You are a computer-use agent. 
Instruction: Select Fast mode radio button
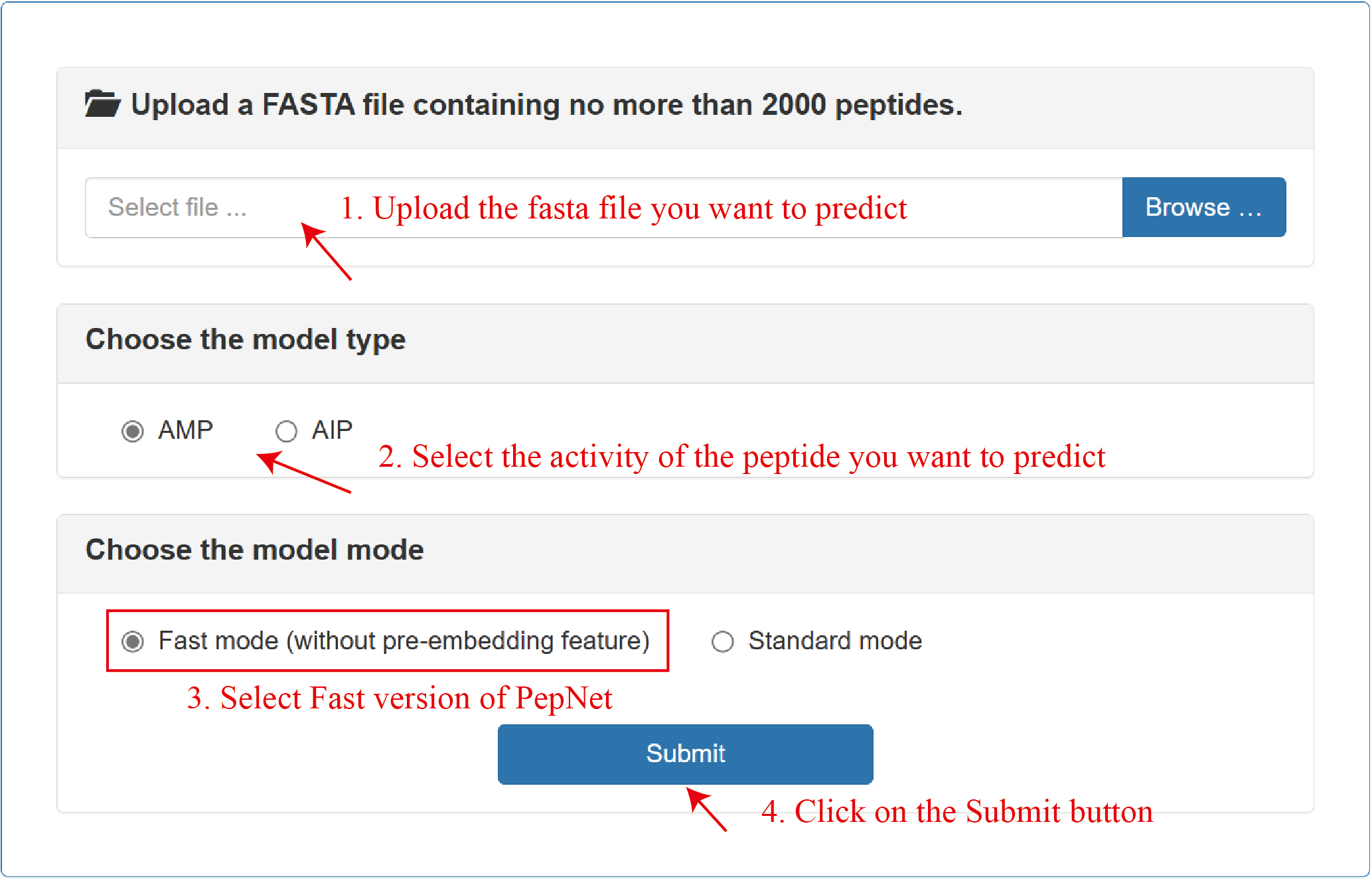pos(133,641)
